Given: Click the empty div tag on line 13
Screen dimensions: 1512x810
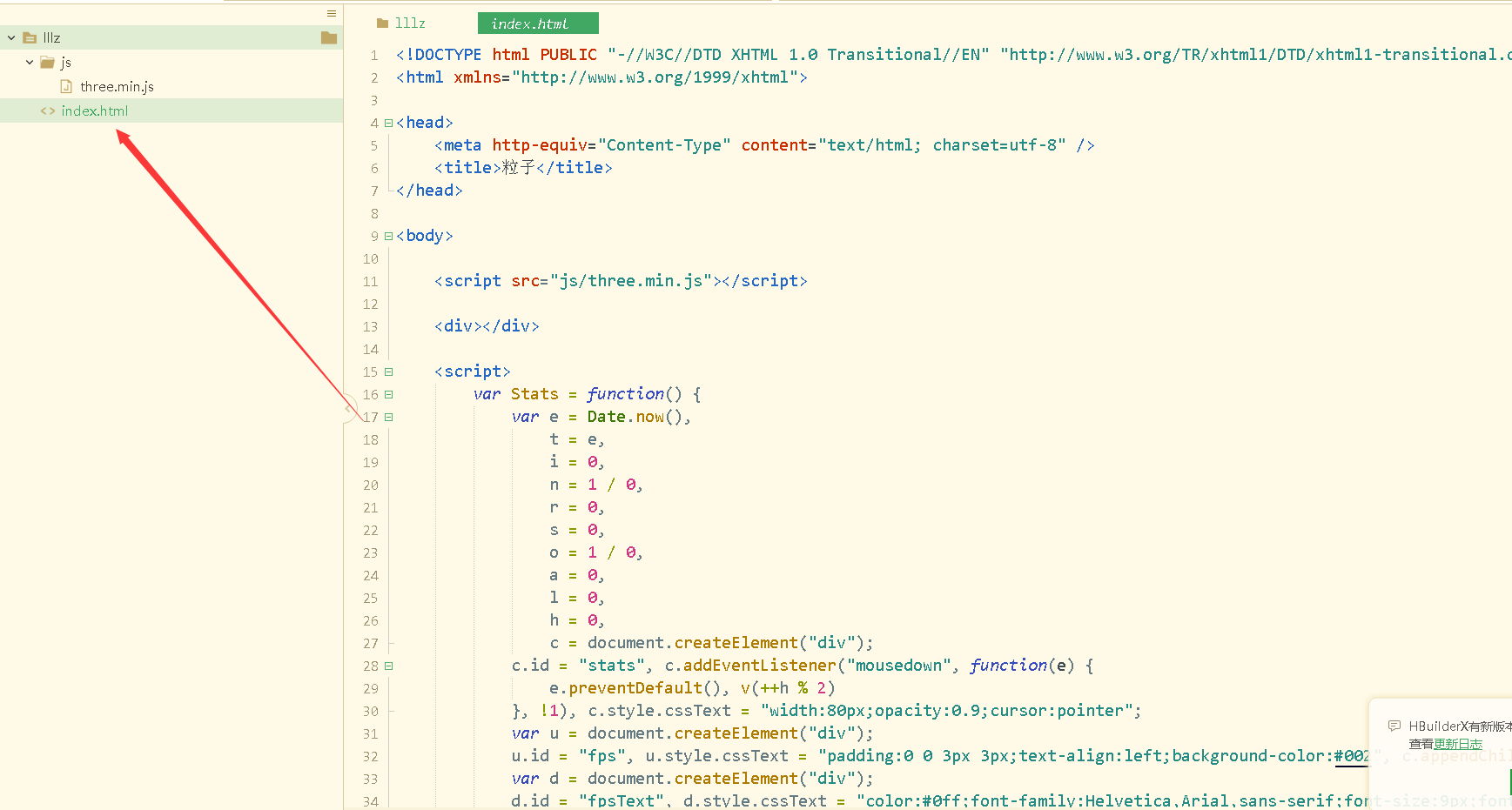Looking at the screenshot, I should (487, 326).
